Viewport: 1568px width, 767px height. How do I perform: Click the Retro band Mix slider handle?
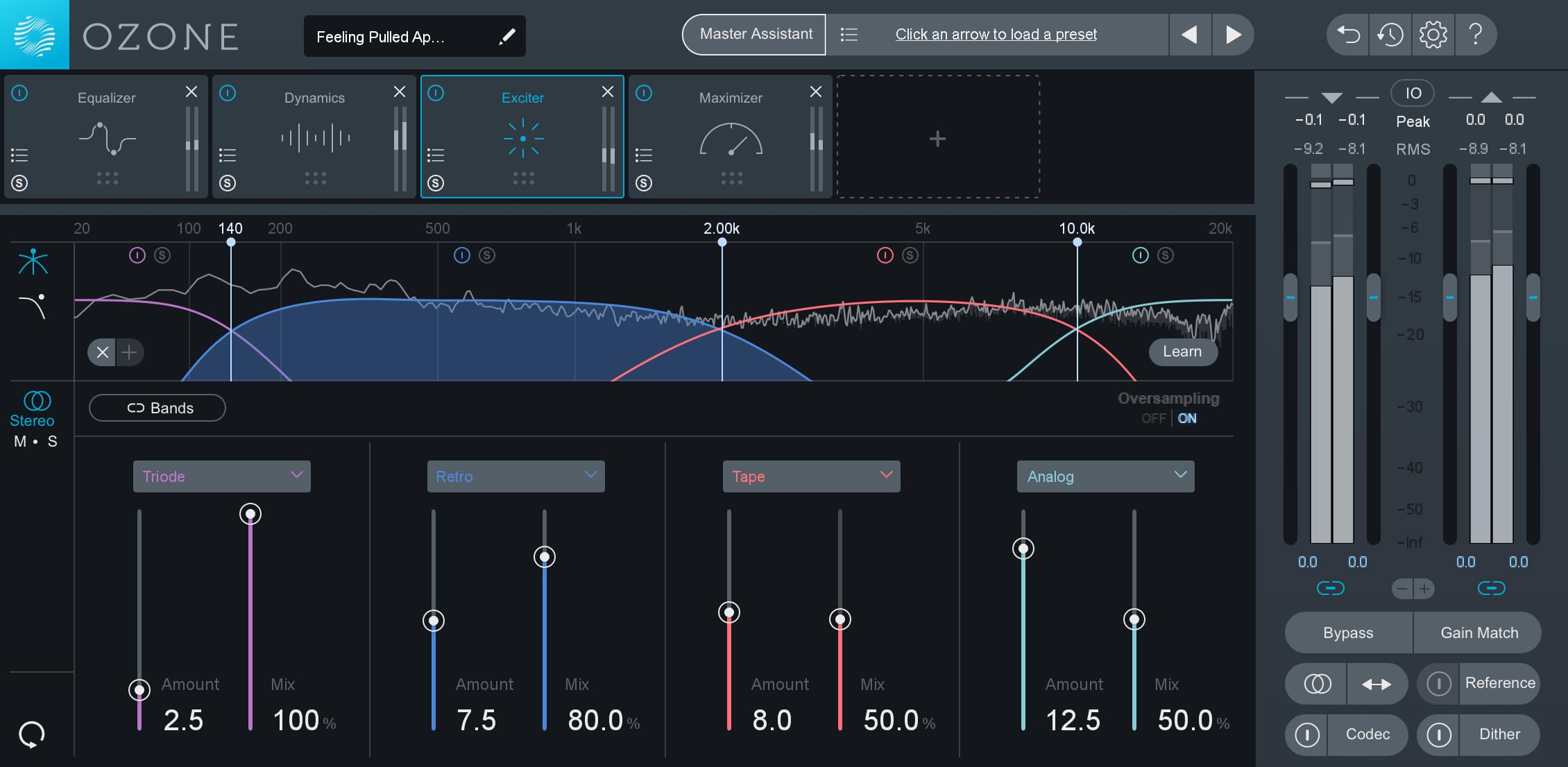(x=545, y=557)
